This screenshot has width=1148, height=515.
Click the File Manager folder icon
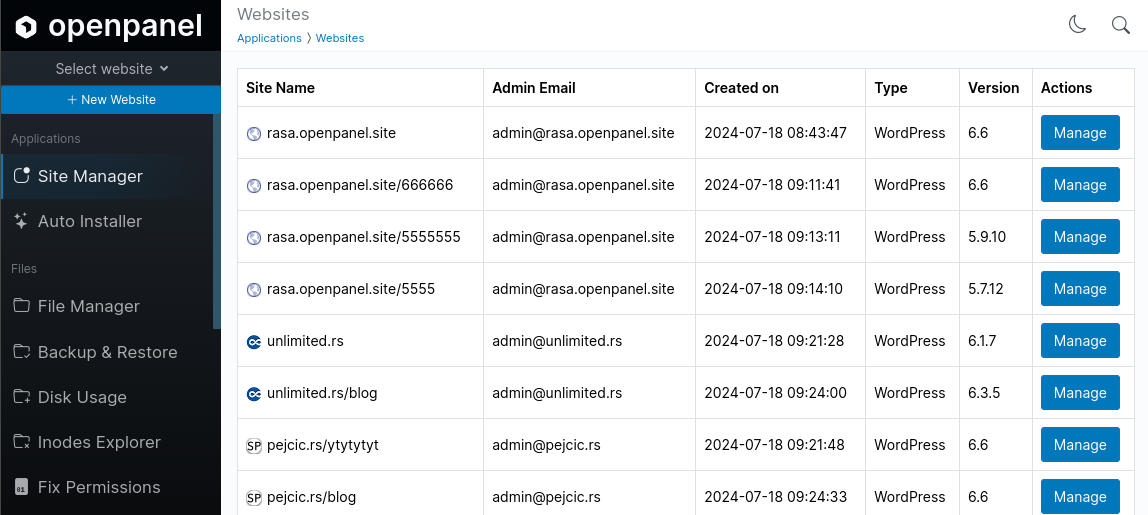[x=22, y=305]
